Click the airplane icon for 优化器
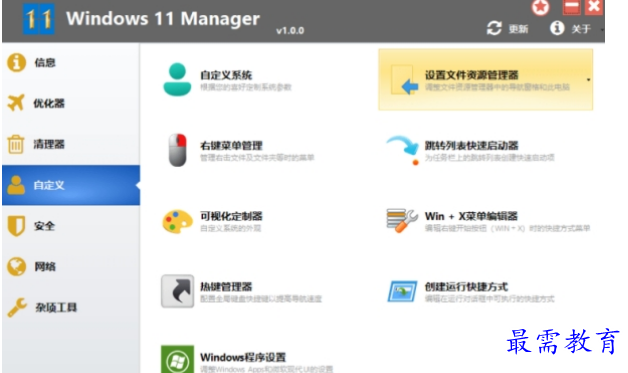The image size is (628, 373). coord(16,103)
